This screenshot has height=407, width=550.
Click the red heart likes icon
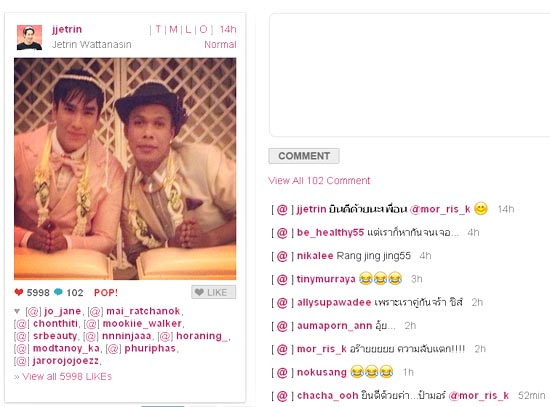point(19,292)
